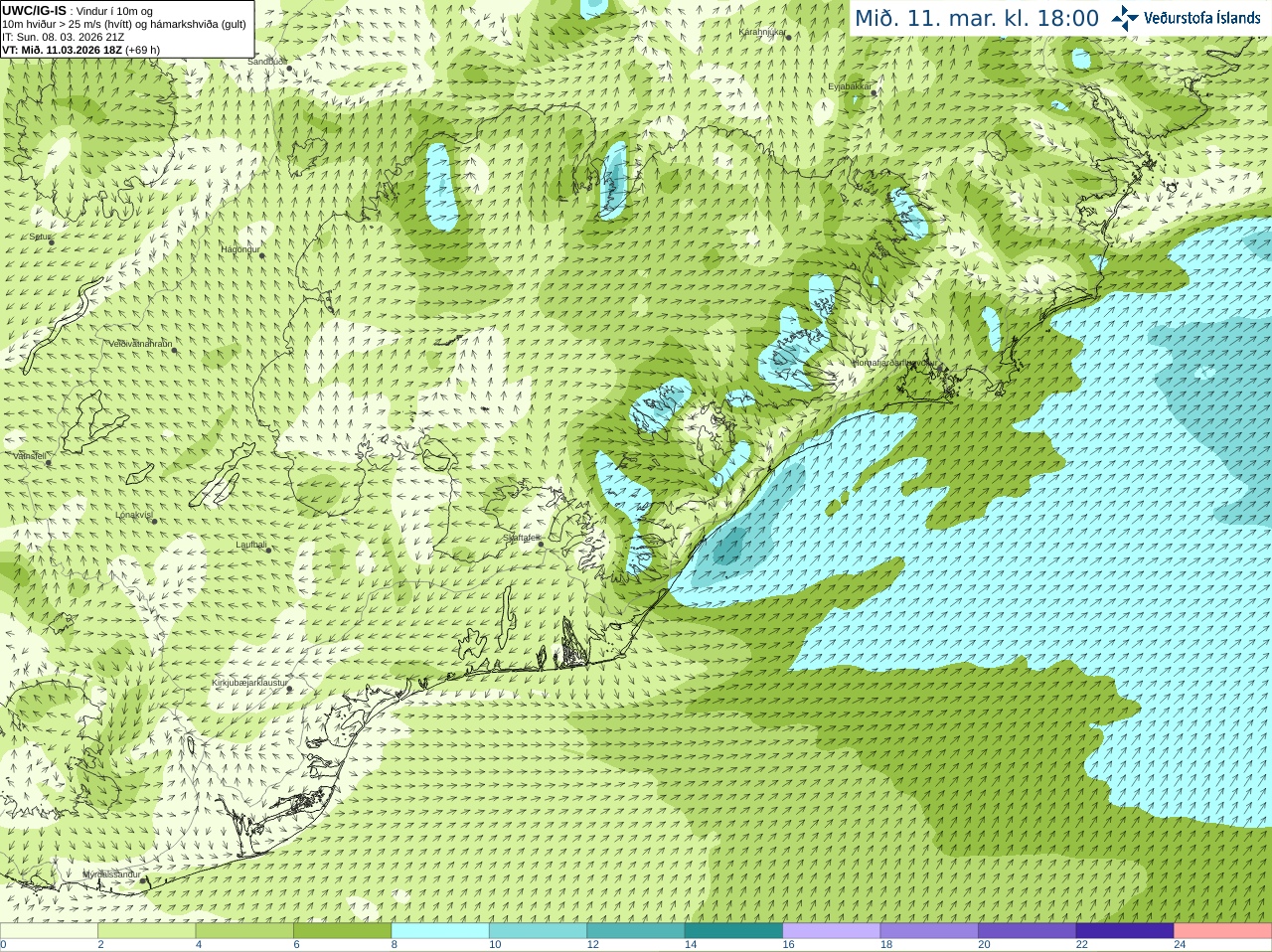The image size is (1272, 952).
Task: Click the Veðurstofa Íslands logo icon
Action: click(1125, 18)
